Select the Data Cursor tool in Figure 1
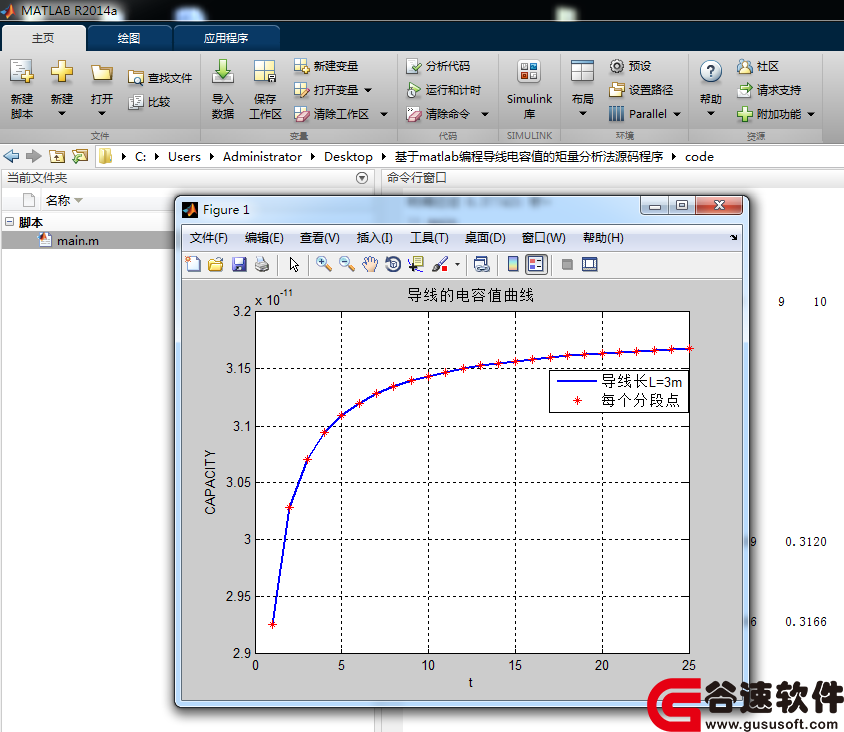This screenshot has width=844, height=732. coord(416,264)
